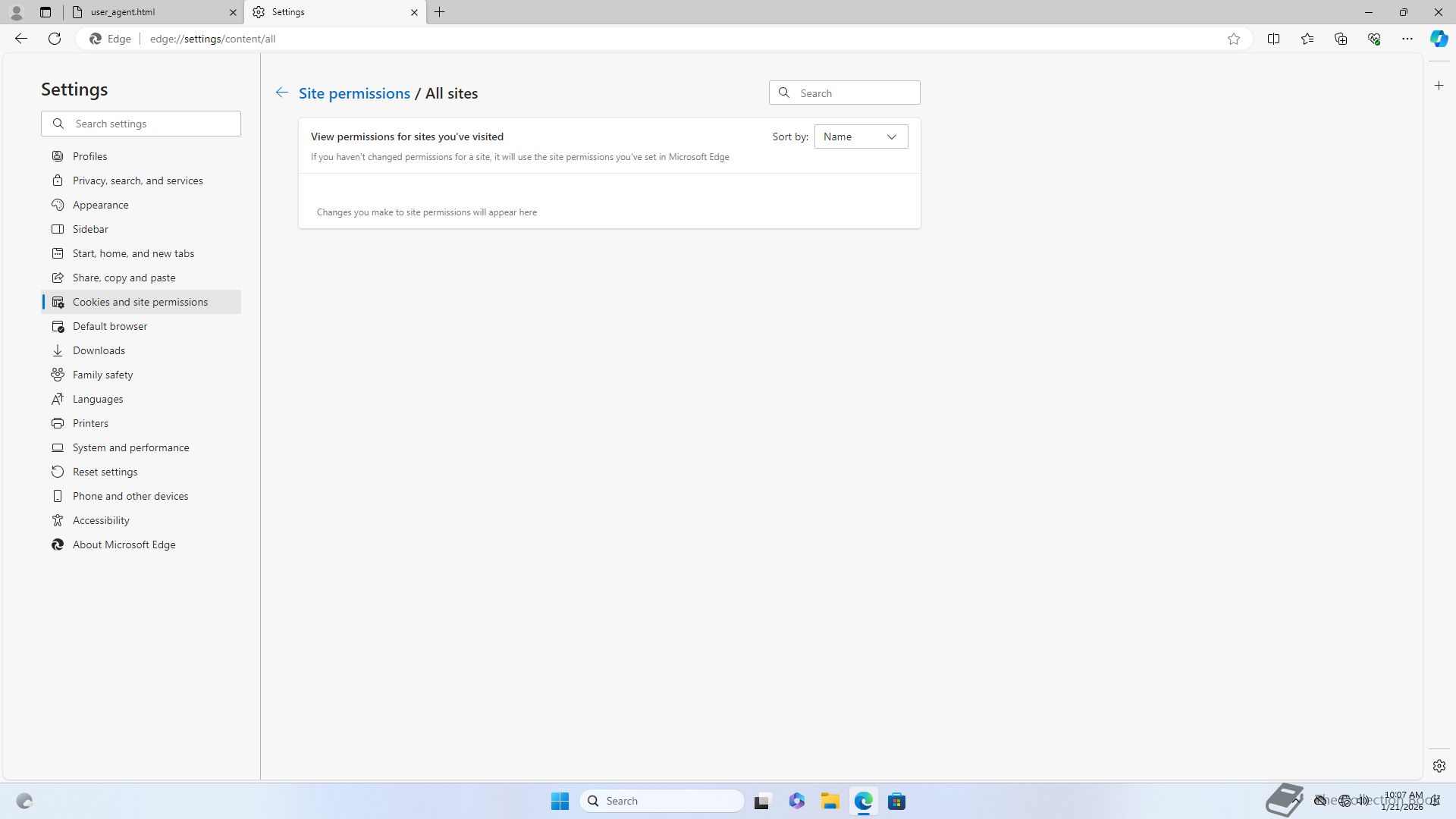Viewport: 1456px width, 819px height.
Task: Open the Split screen toolbar icon
Action: tap(1273, 39)
